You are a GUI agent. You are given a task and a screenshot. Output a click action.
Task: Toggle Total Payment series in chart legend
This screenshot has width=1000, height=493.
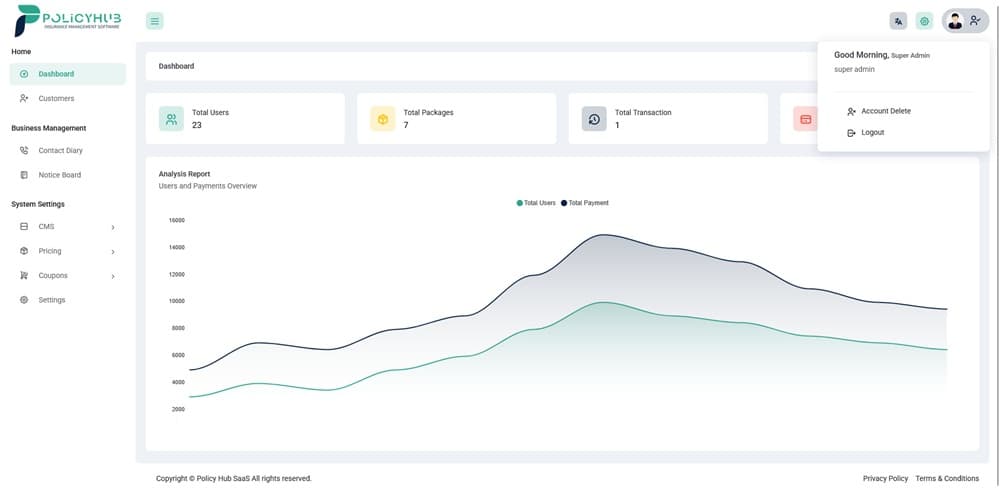coord(586,203)
